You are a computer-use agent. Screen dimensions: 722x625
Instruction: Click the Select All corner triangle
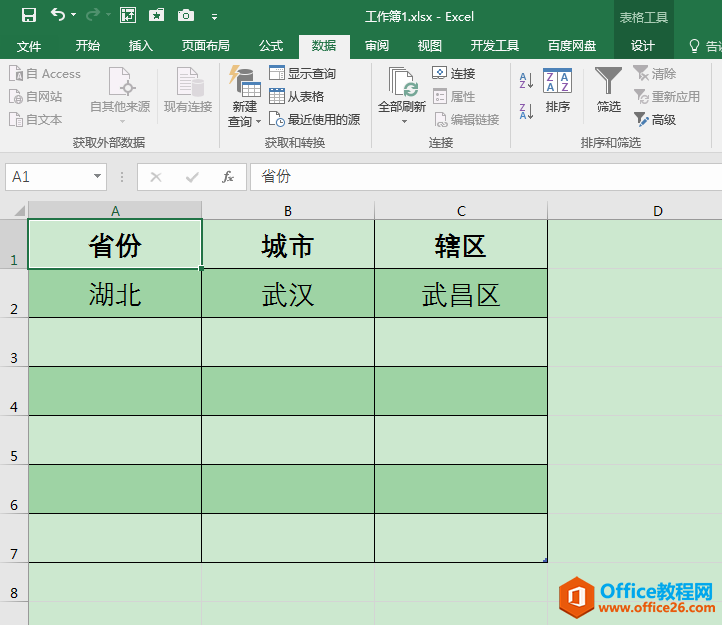pyautogui.click(x=18, y=210)
